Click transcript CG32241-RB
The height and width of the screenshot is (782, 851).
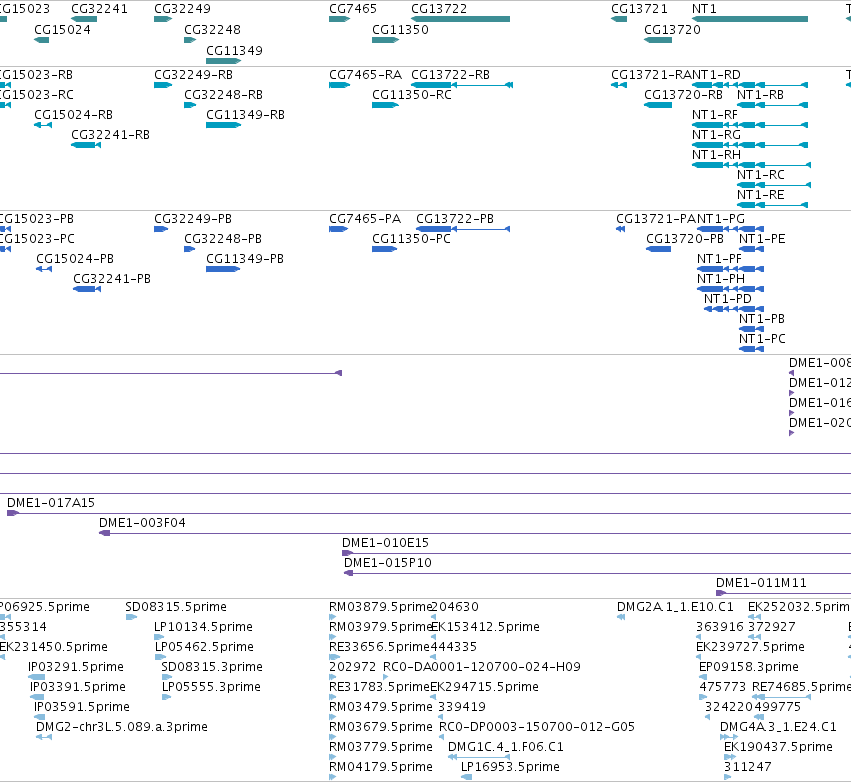pos(86,145)
